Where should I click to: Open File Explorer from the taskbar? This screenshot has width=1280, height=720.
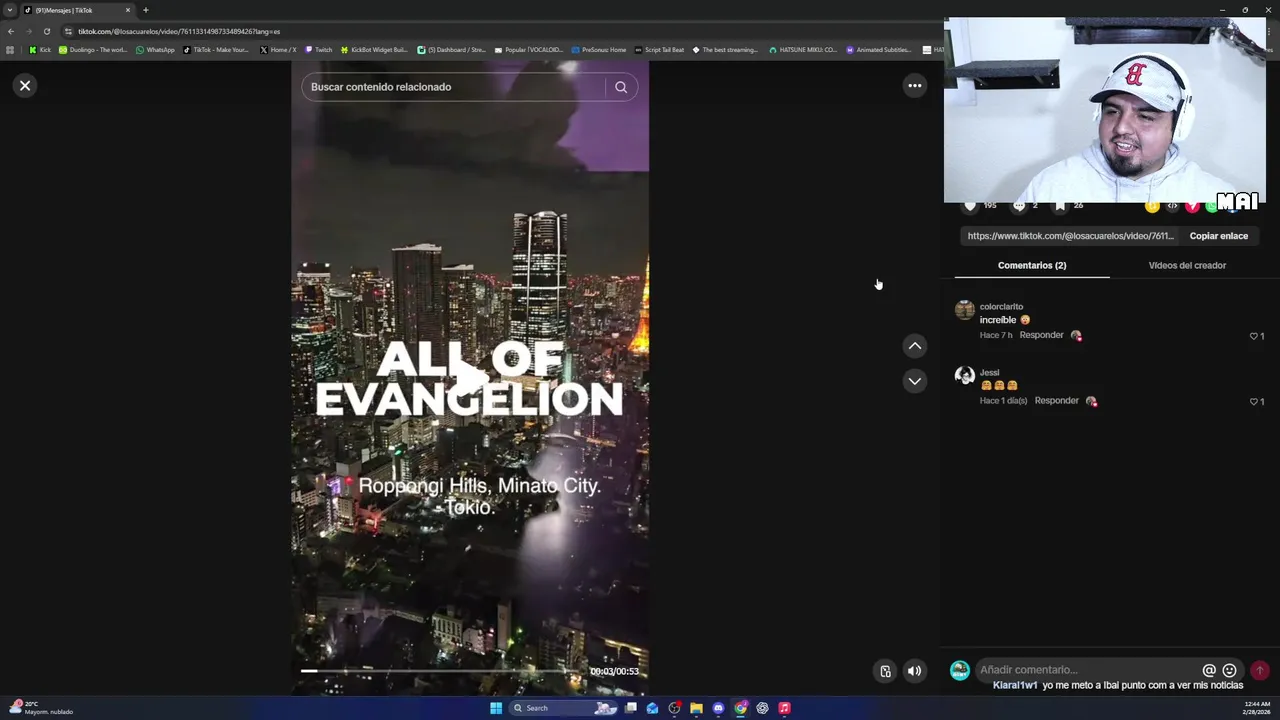tap(696, 708)
